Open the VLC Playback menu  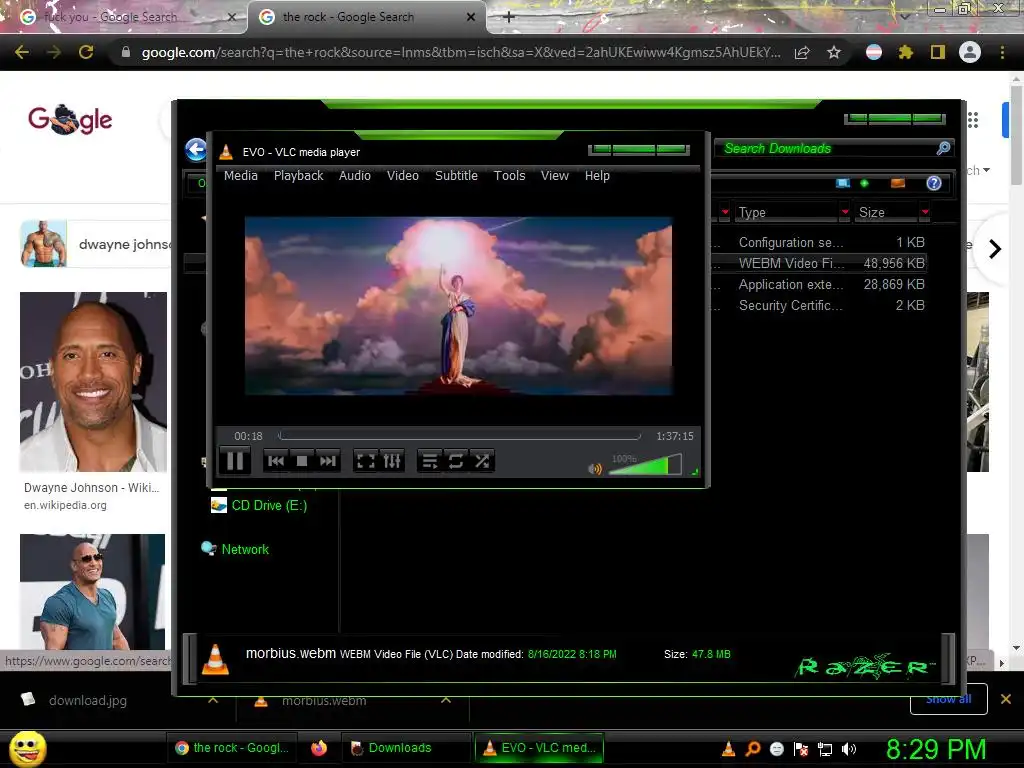point(298,176)
